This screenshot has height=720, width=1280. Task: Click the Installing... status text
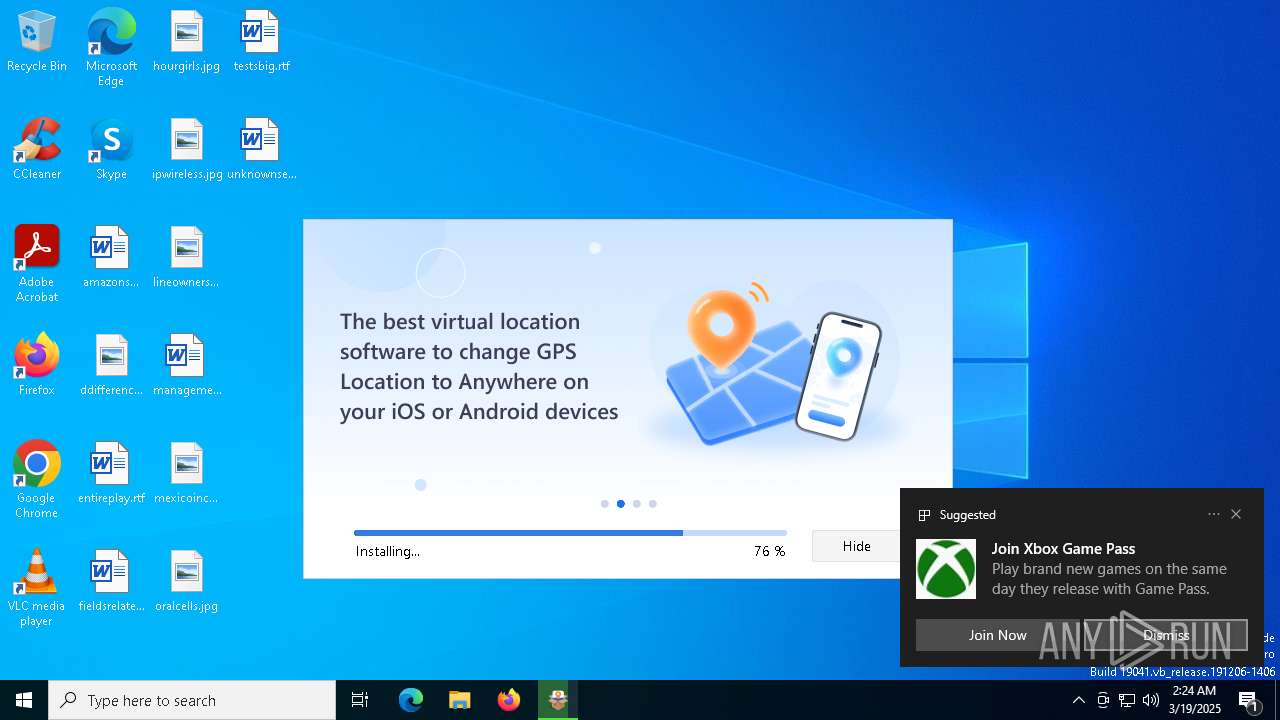point(388,551)
